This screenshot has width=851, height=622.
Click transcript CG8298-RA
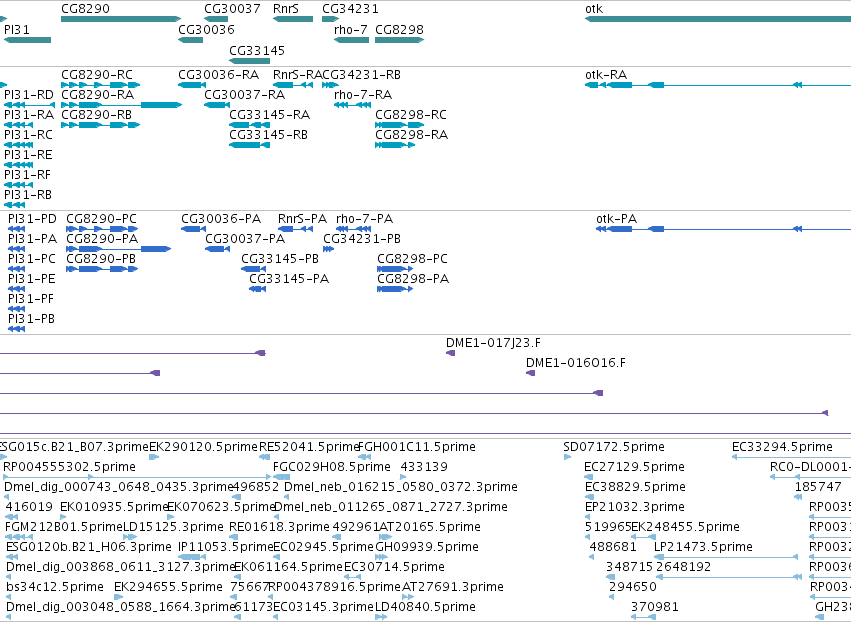pos(411,135)
